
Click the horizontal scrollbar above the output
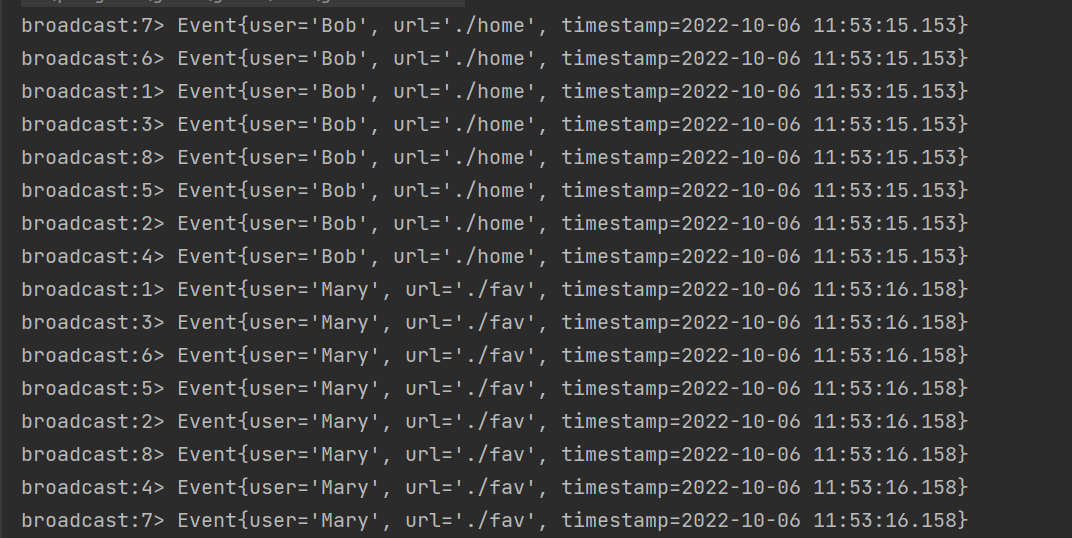(243, 3)
